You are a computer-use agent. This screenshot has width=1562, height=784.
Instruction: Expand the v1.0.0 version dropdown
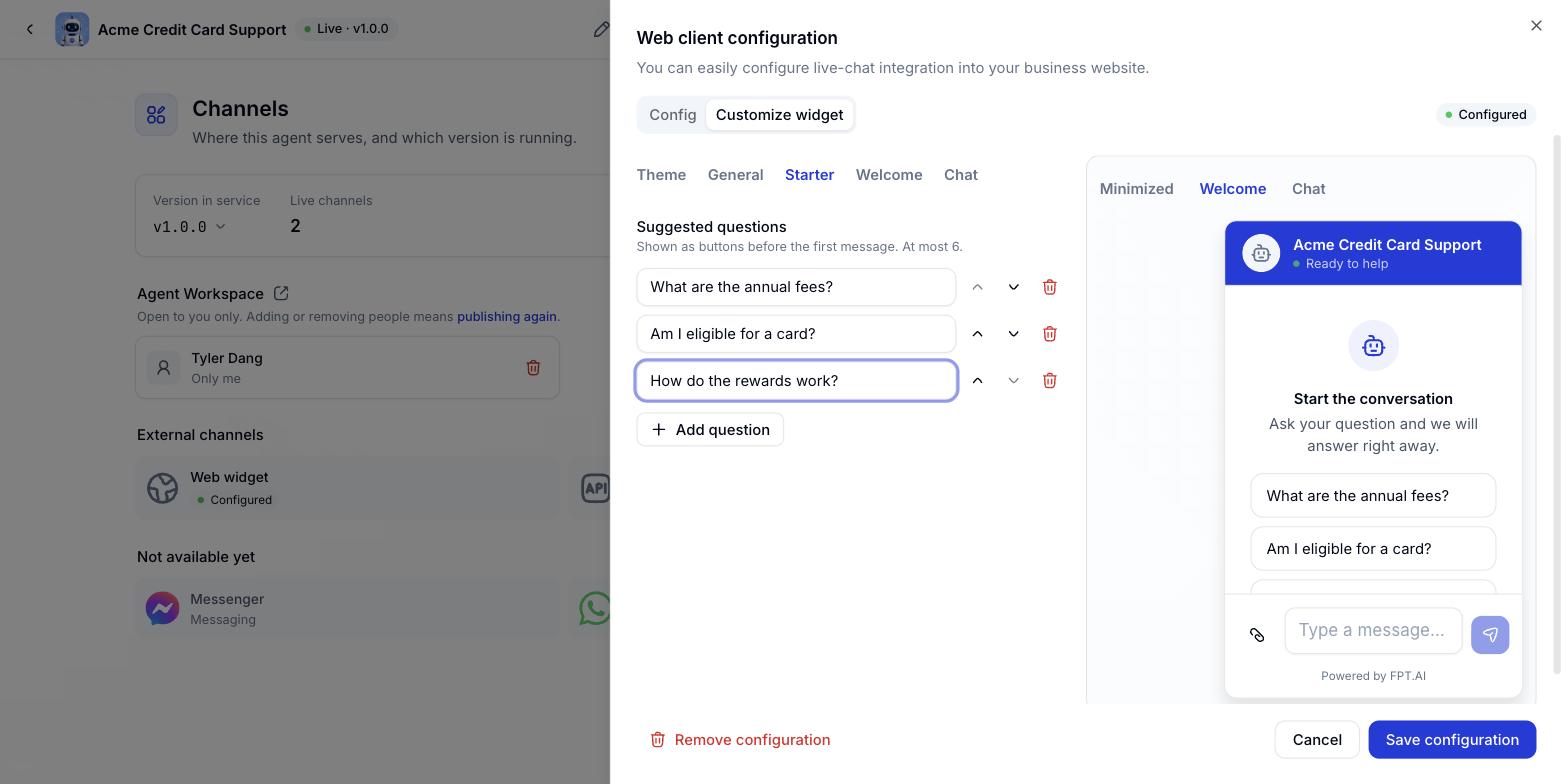[x=190, y=227]
